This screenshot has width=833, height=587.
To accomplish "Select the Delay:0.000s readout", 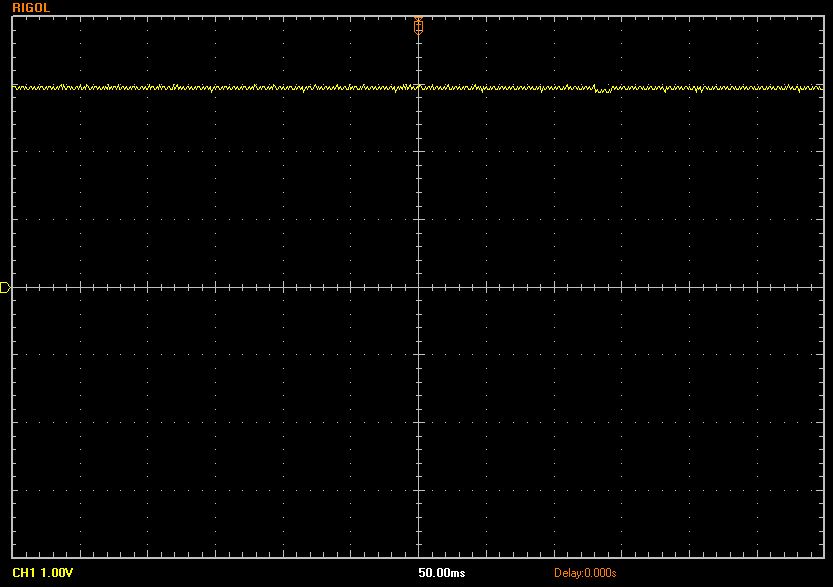I will [x=585, y=573].
